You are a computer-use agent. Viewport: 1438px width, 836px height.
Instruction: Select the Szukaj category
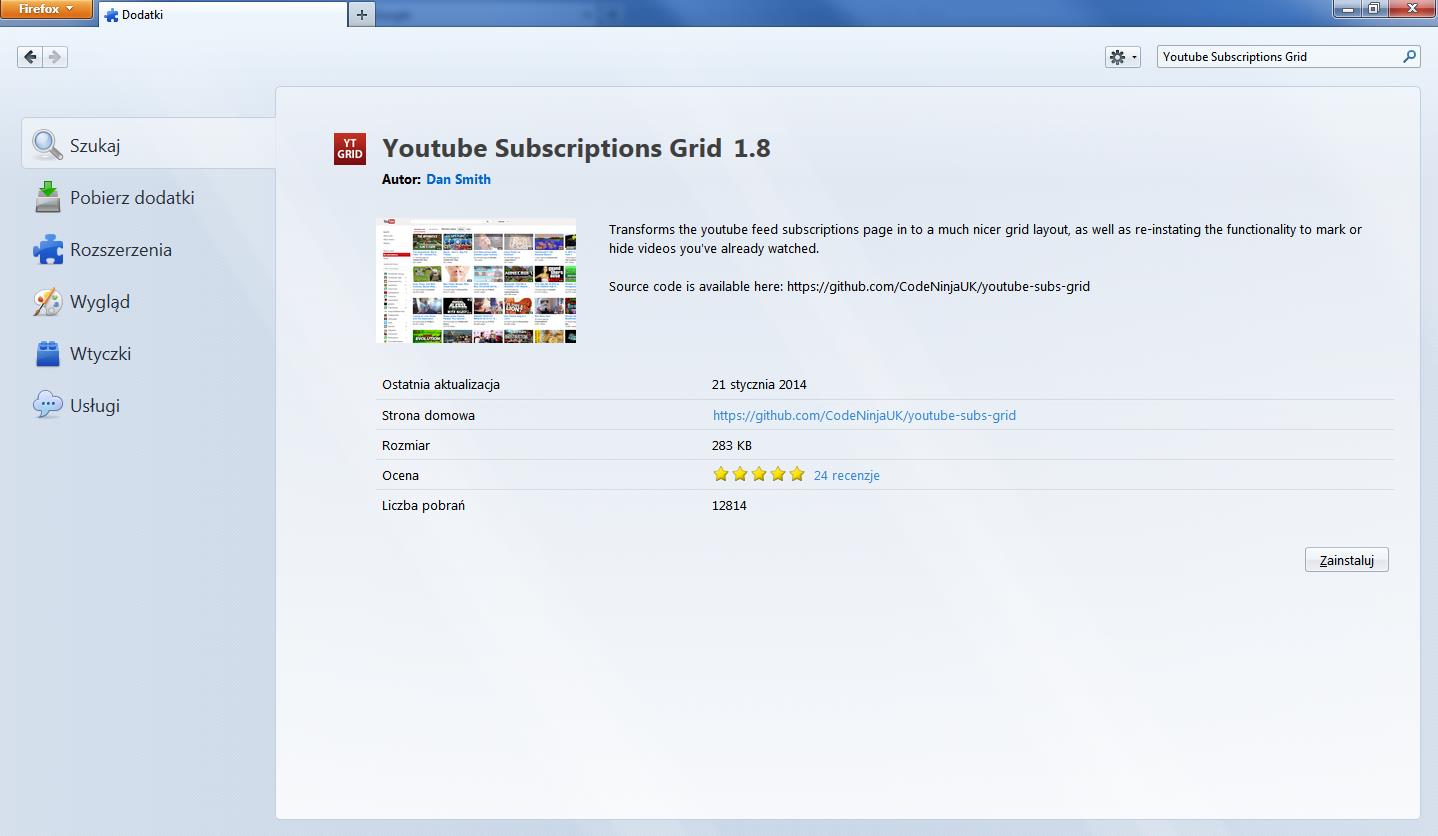pyautogui.click(x=148, y=145)
